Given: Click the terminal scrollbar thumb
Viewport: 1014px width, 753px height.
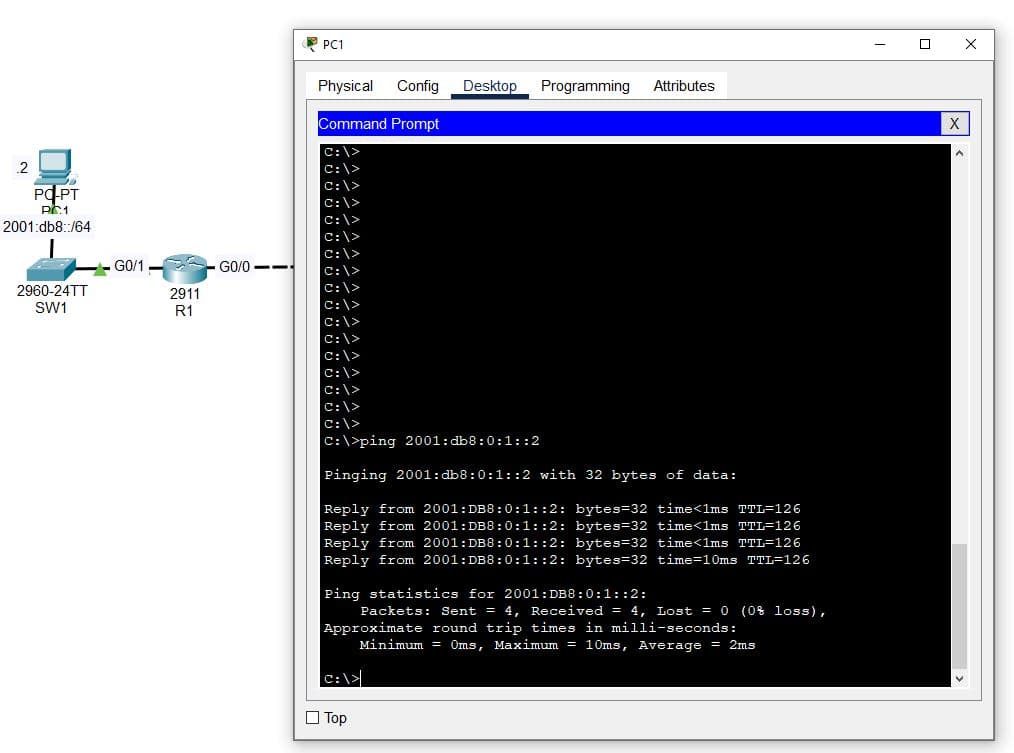Looking at the screenshot, I should [960, 605].
